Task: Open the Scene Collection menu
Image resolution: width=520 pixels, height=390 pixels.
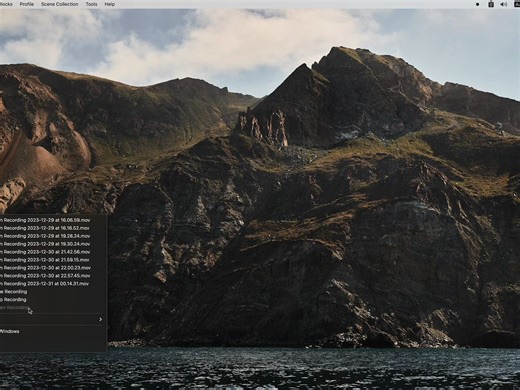Action: point(60,4)
